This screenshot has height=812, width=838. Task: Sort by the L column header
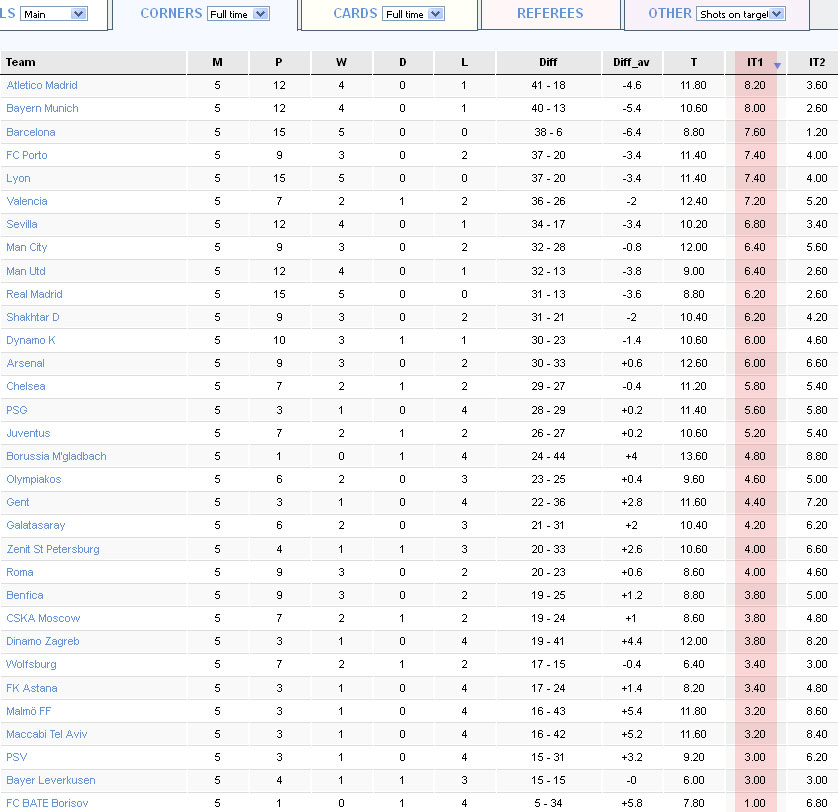coord(464,62)
